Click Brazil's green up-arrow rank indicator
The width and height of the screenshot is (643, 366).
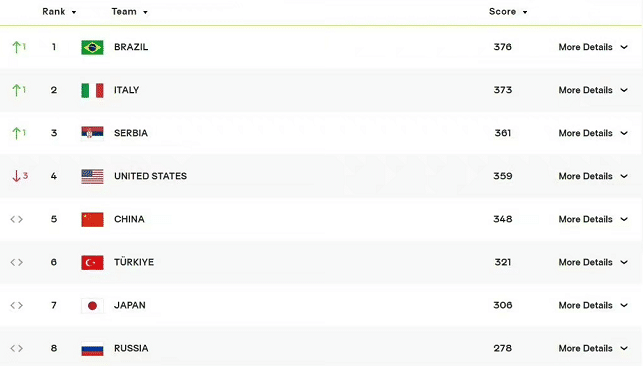[19, 47]
